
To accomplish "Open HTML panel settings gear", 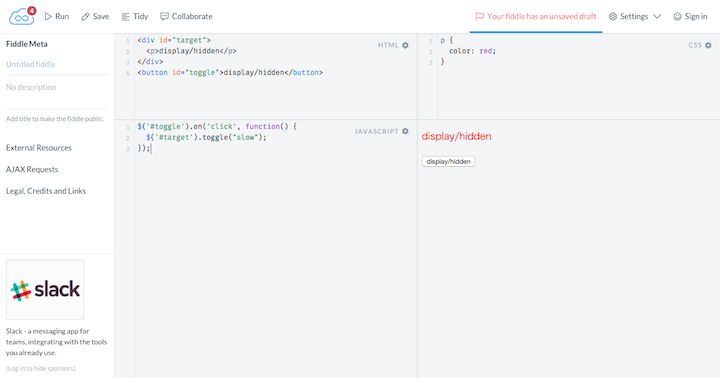I will pos(405,45).
